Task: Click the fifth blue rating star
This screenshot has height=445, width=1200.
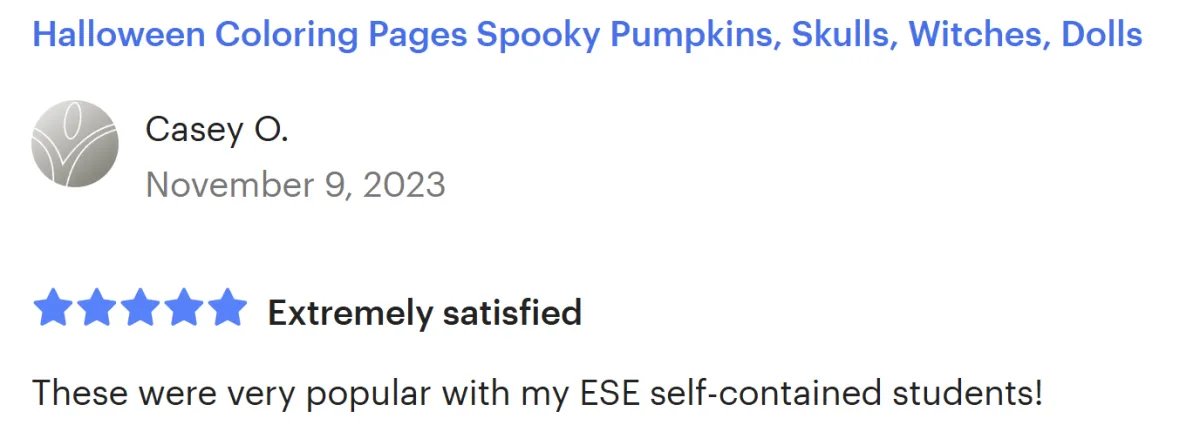Action: coord(226,308)
